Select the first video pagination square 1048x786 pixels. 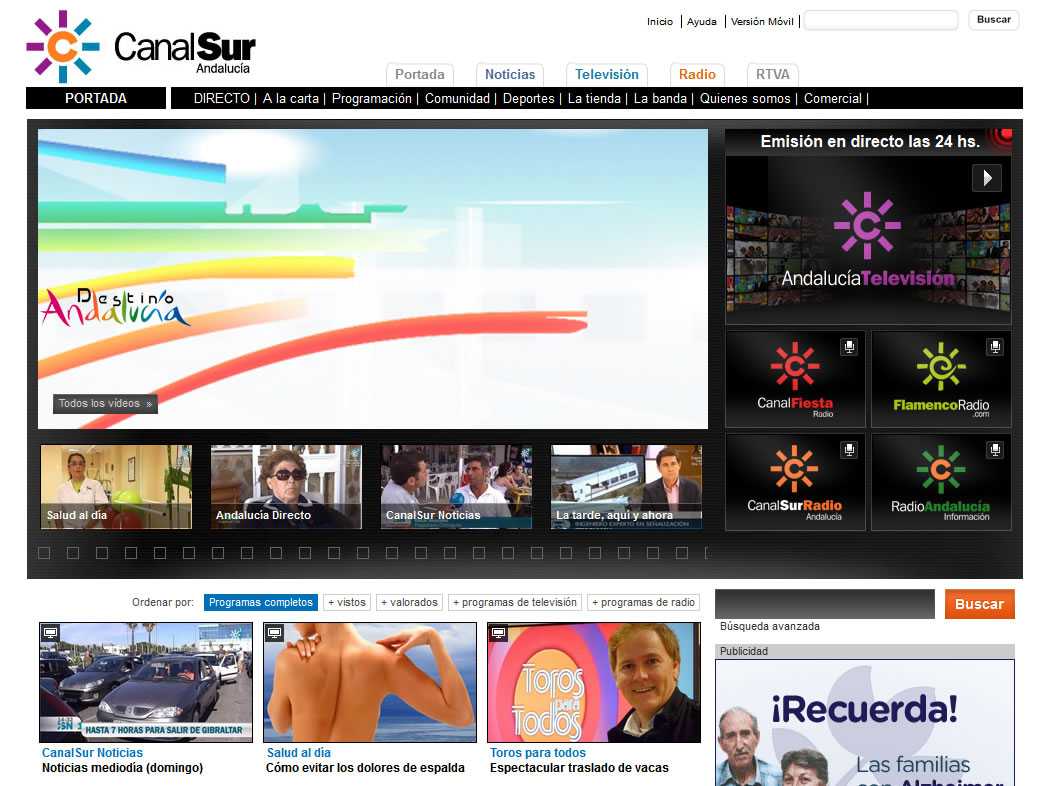click(44, 553)
